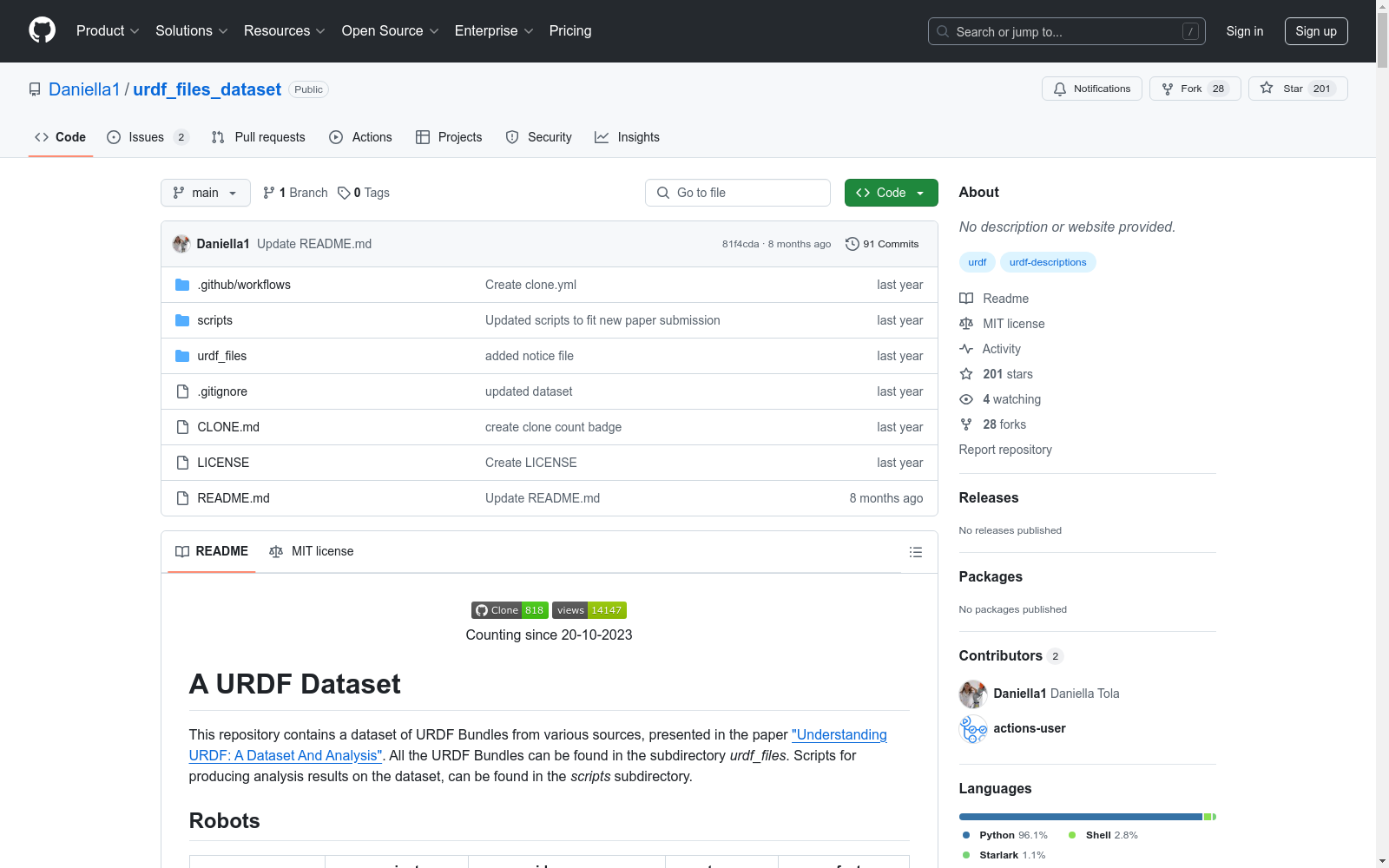The width and height of the screenshot is (1389, 868).
Task: Click the README.md file icon
Action: pyautogui.click(x=182, y=498)
